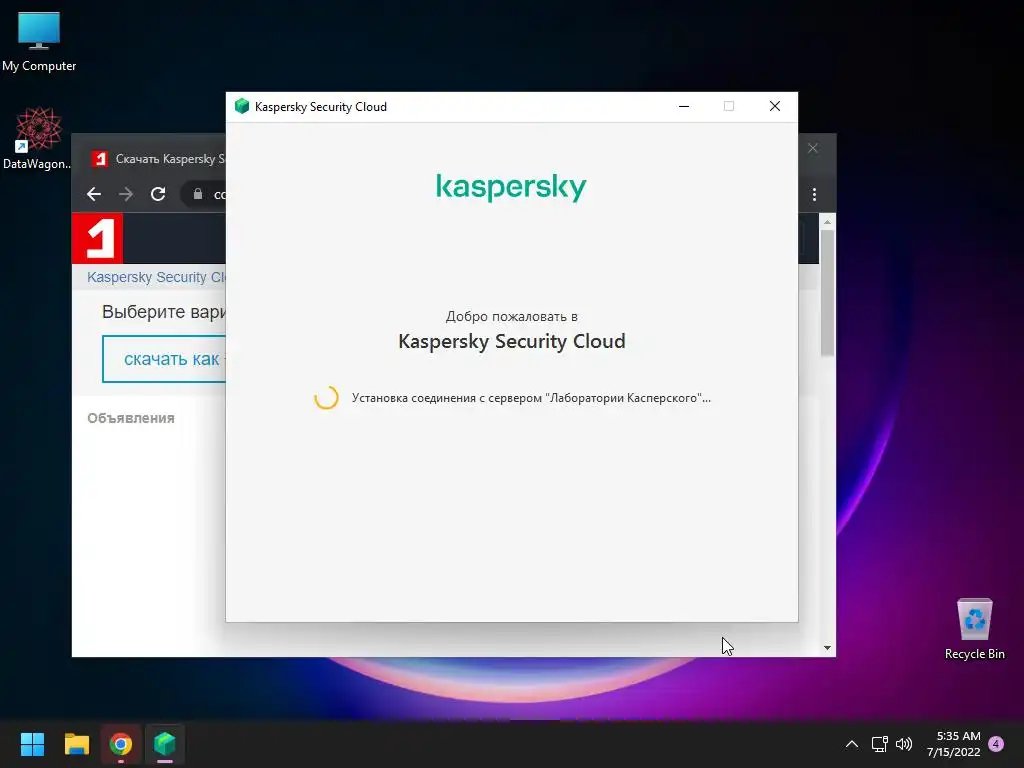Open File Explorer from the taskbar
The image size is (1024, 768).
click(76, 744)
